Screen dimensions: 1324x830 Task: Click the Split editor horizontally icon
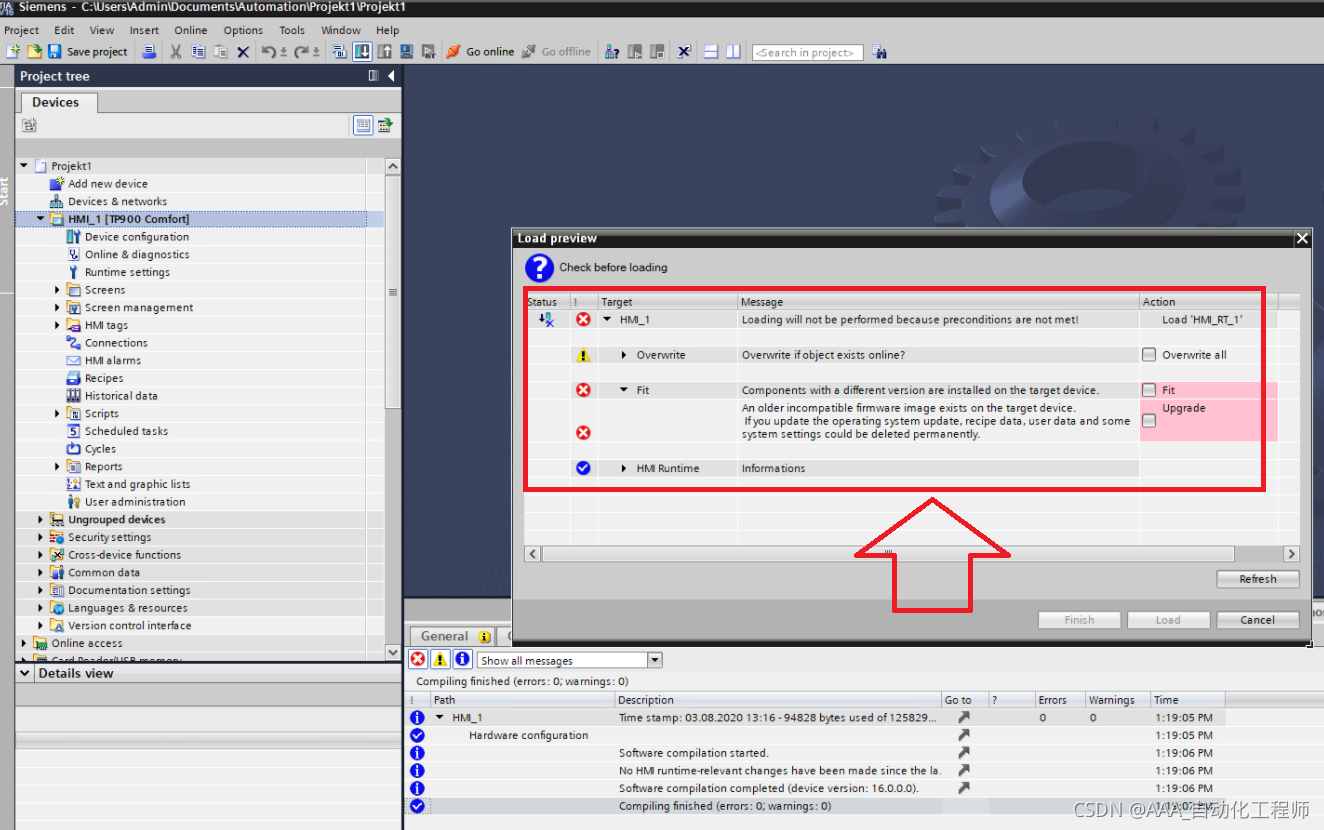pyautogui.click(x=711, y=52)
